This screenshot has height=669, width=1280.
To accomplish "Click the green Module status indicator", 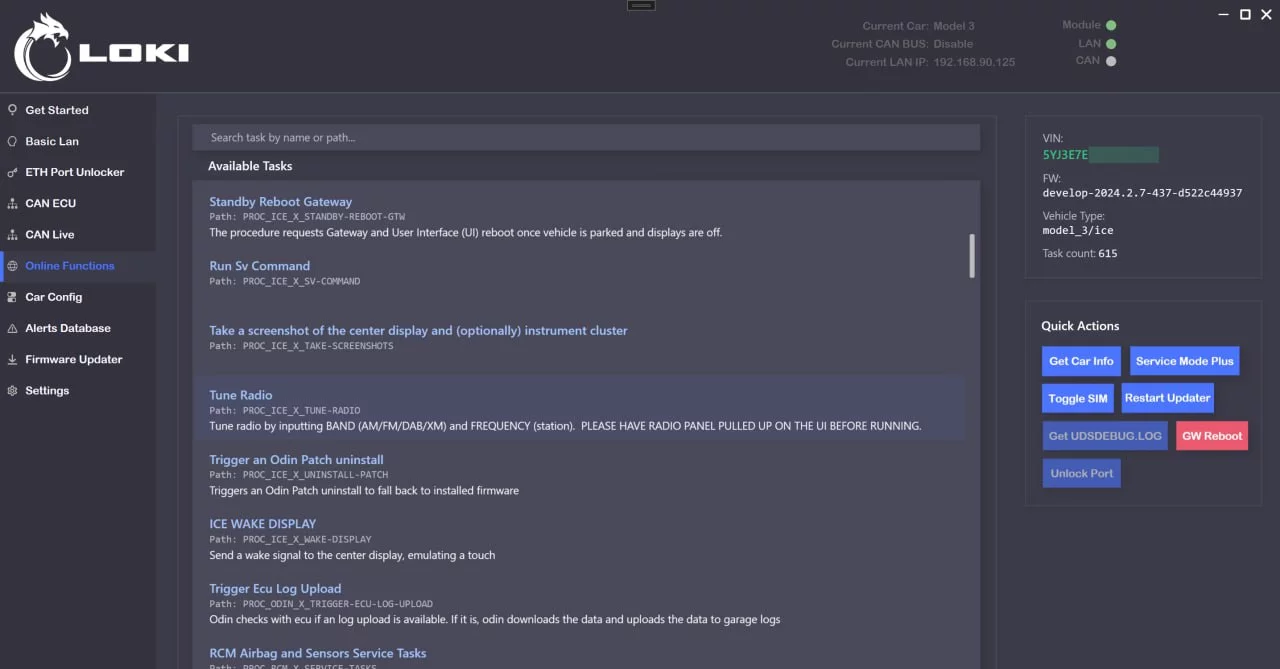I will point(1111,25).
